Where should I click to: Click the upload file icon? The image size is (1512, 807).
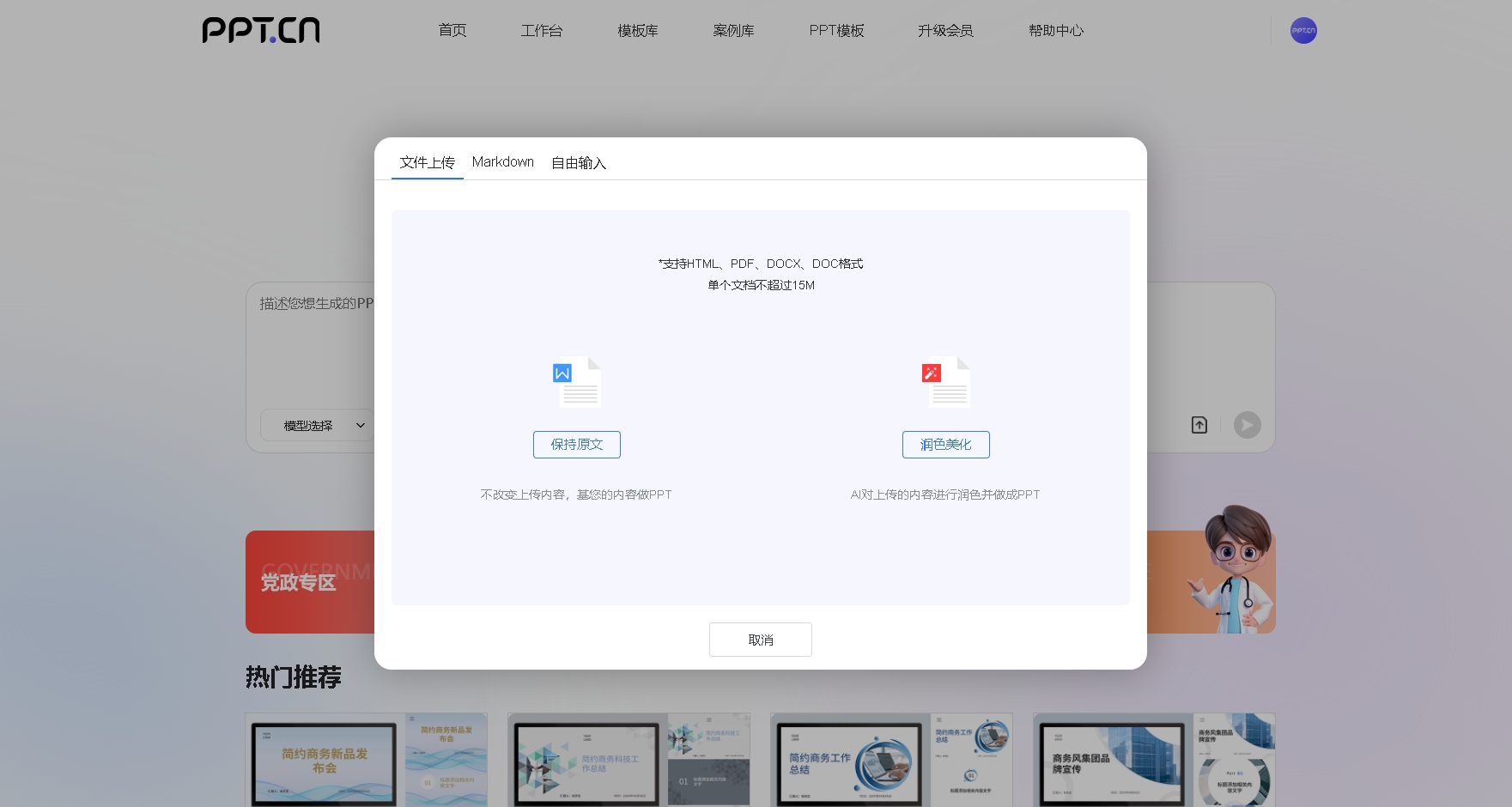tap(1199, 425)
